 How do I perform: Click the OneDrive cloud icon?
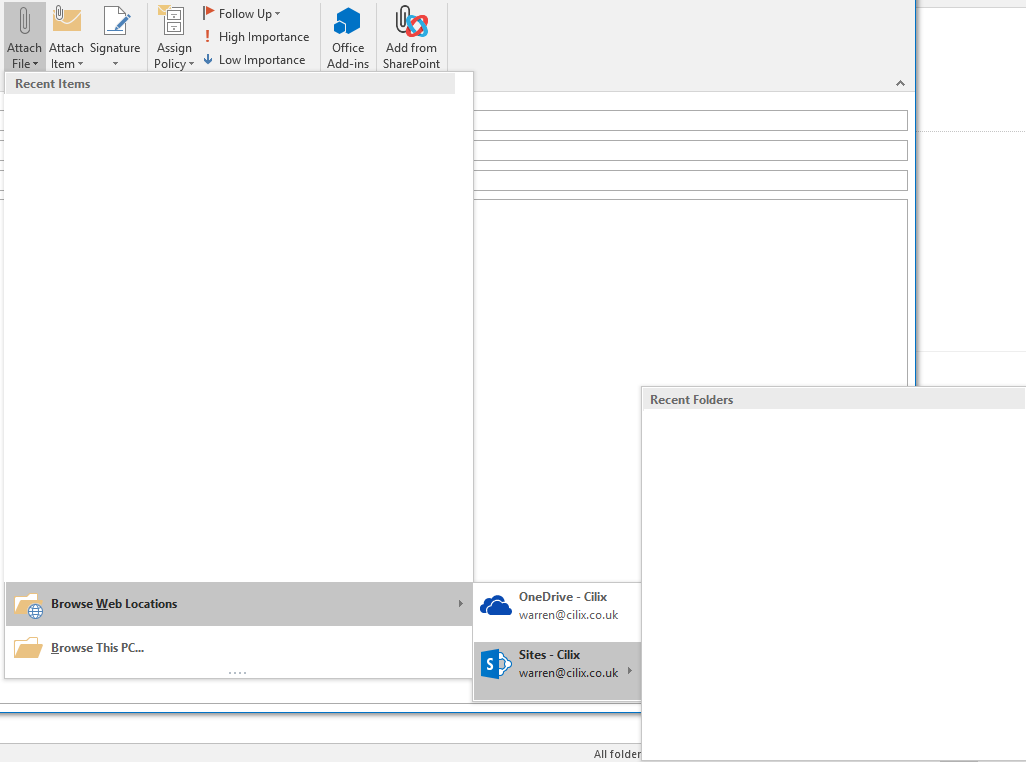click(x=495, y=606)
